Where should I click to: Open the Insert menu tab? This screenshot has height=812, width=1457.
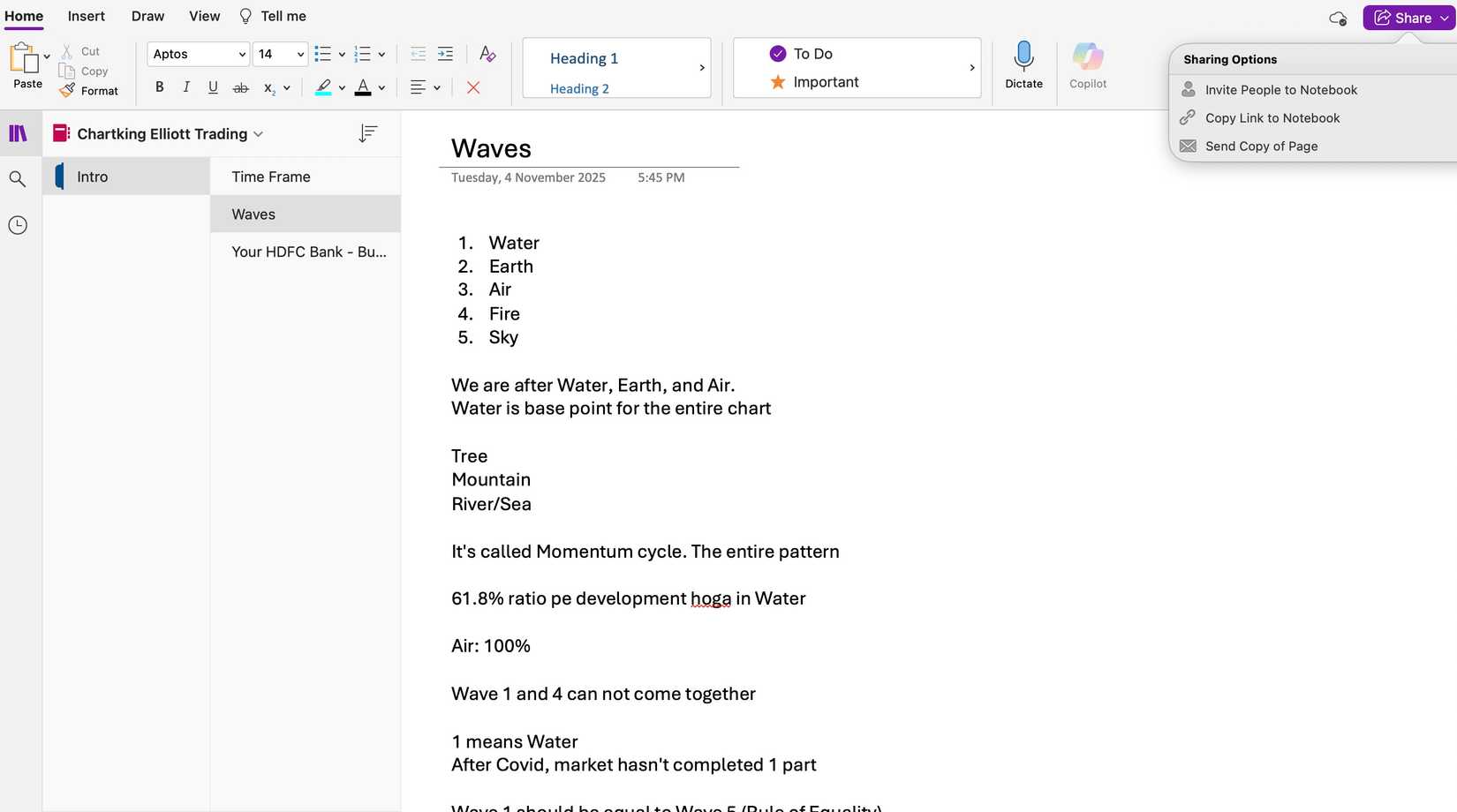coord(86,16)
